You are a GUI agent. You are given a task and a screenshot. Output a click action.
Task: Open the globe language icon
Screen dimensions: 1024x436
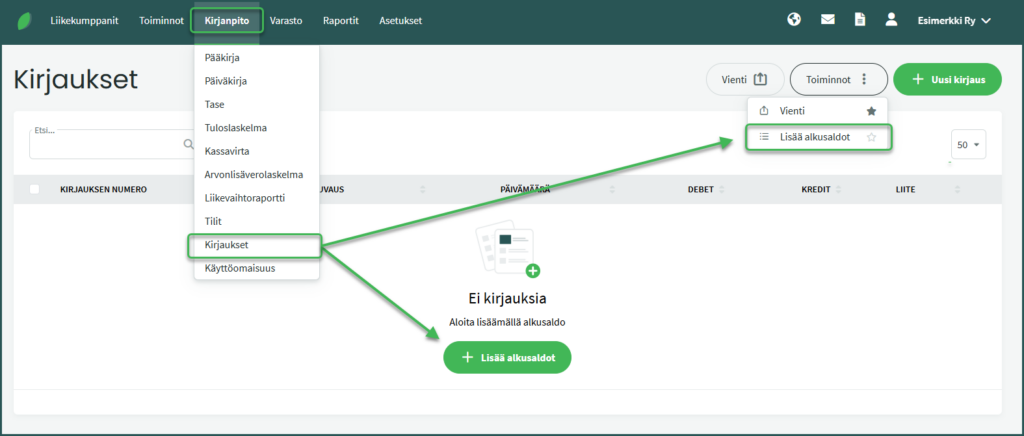click(795, 20)
